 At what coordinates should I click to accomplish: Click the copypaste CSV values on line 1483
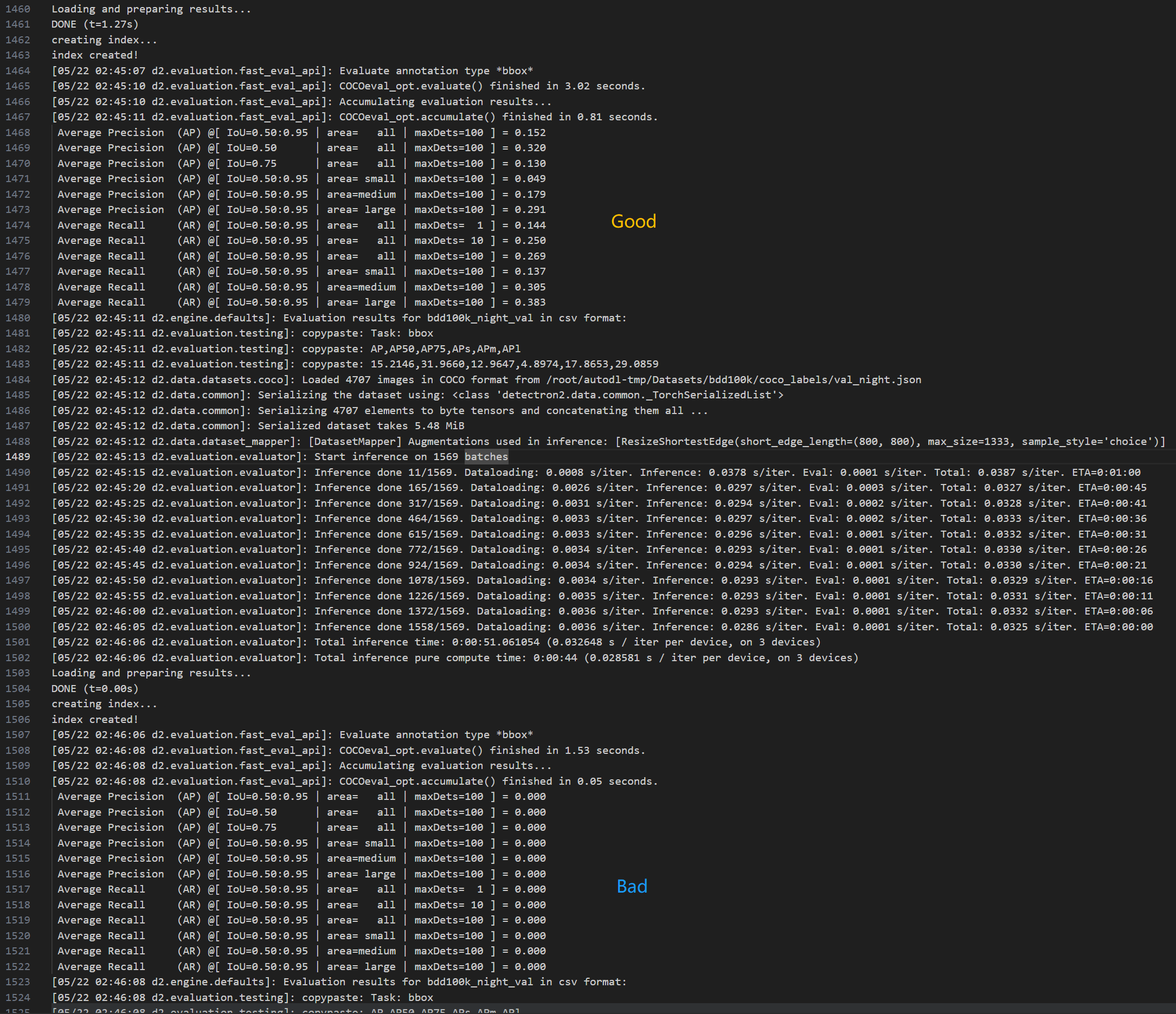[511, 364]
